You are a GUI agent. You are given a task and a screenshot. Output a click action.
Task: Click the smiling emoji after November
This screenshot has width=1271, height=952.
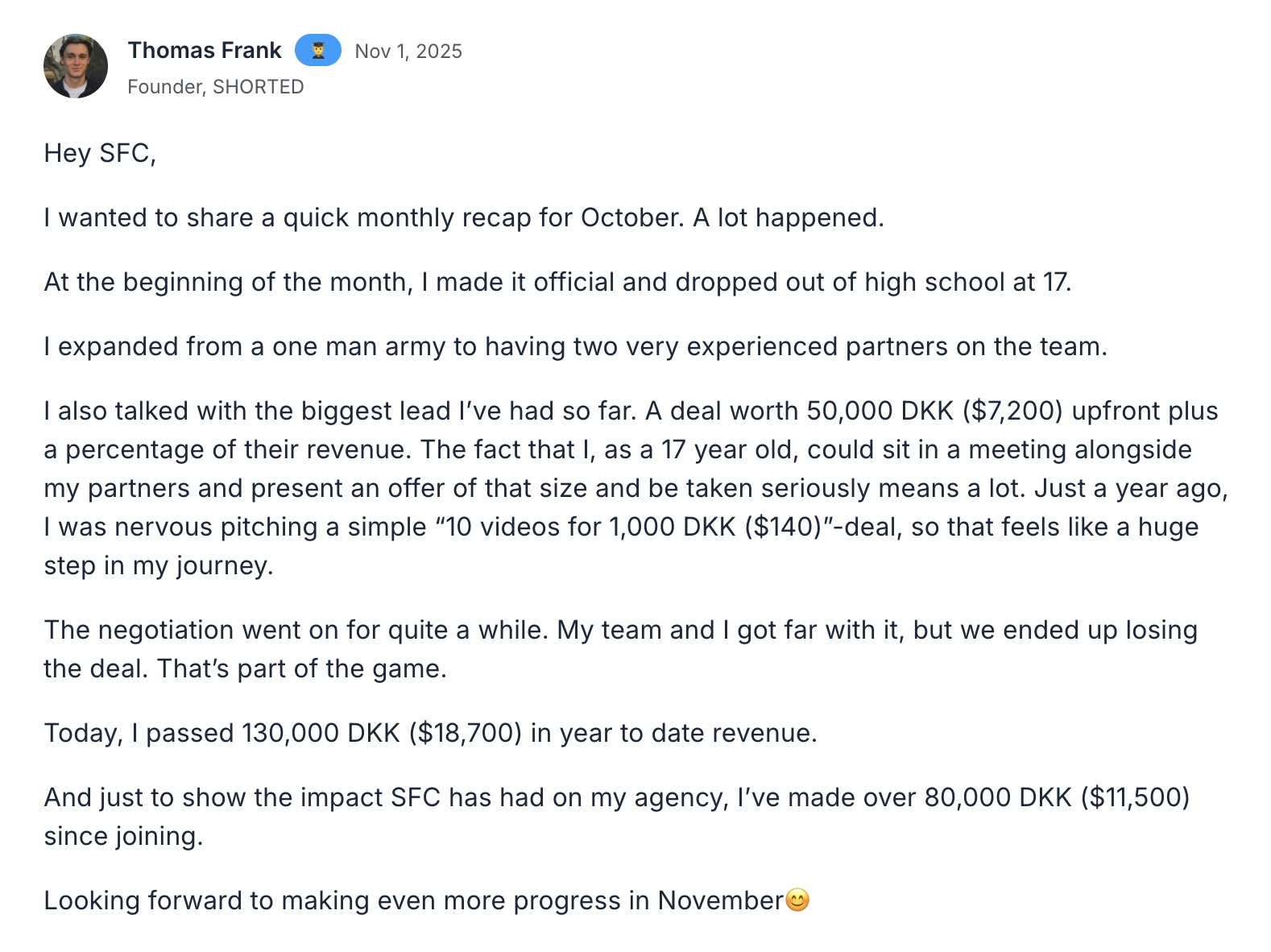point(797,900)
